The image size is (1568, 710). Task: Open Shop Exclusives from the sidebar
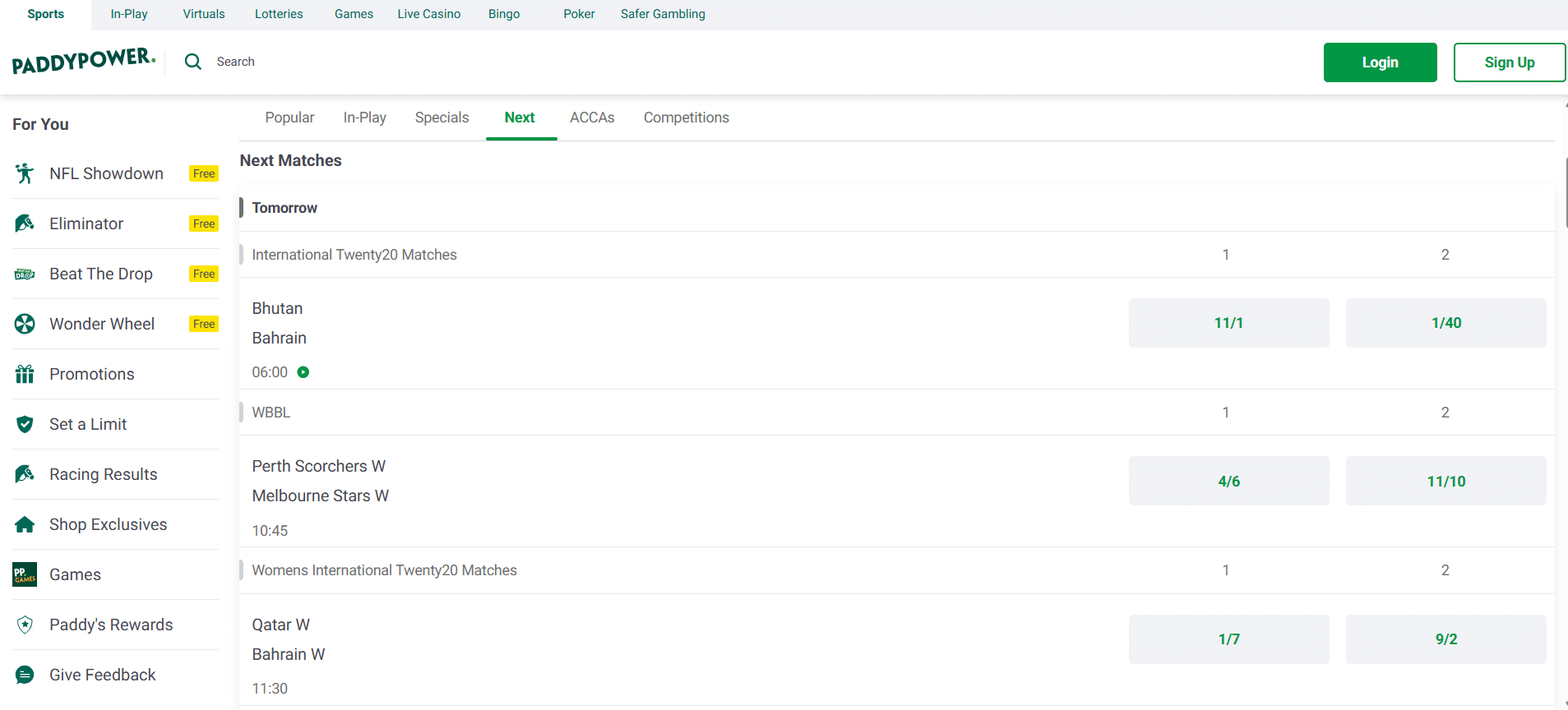pyautogui.click(x=108, y=524)
